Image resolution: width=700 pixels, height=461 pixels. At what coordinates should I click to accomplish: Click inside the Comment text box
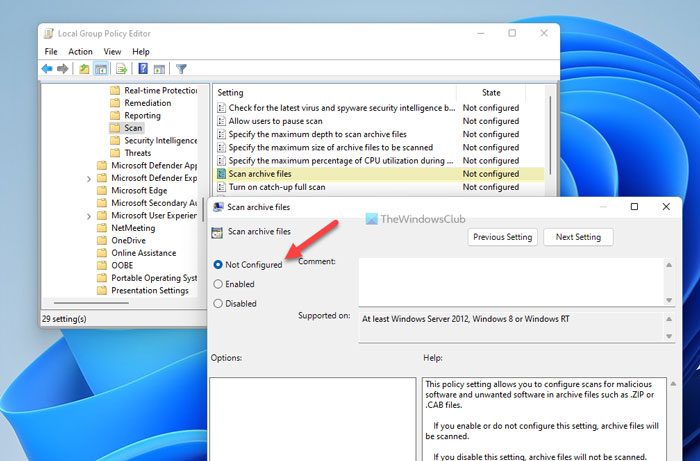click(x=512, y=282)
